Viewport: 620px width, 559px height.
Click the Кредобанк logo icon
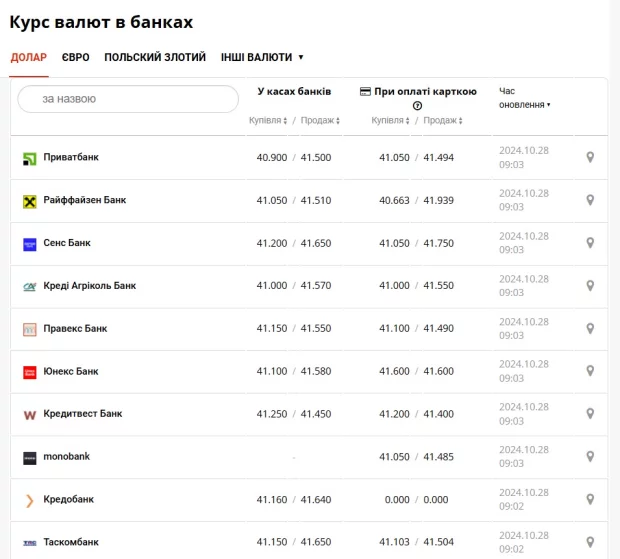pyautogui.click(x=30, y=500)
